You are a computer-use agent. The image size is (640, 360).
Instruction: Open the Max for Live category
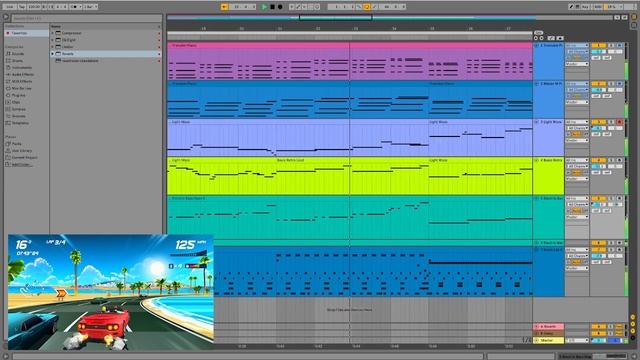click(21, 88)
